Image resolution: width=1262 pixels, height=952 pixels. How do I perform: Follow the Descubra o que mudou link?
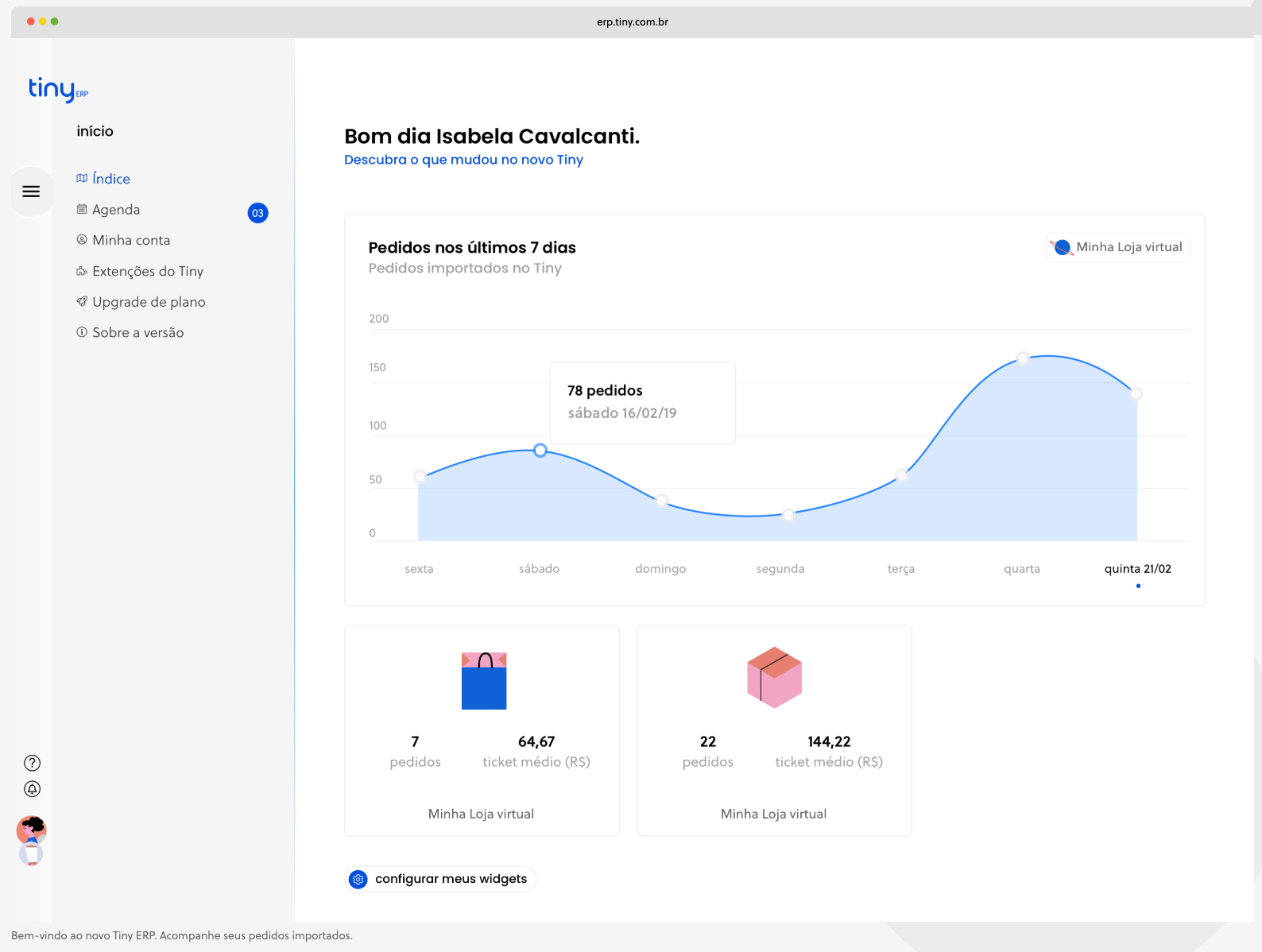tap(463, 160)
